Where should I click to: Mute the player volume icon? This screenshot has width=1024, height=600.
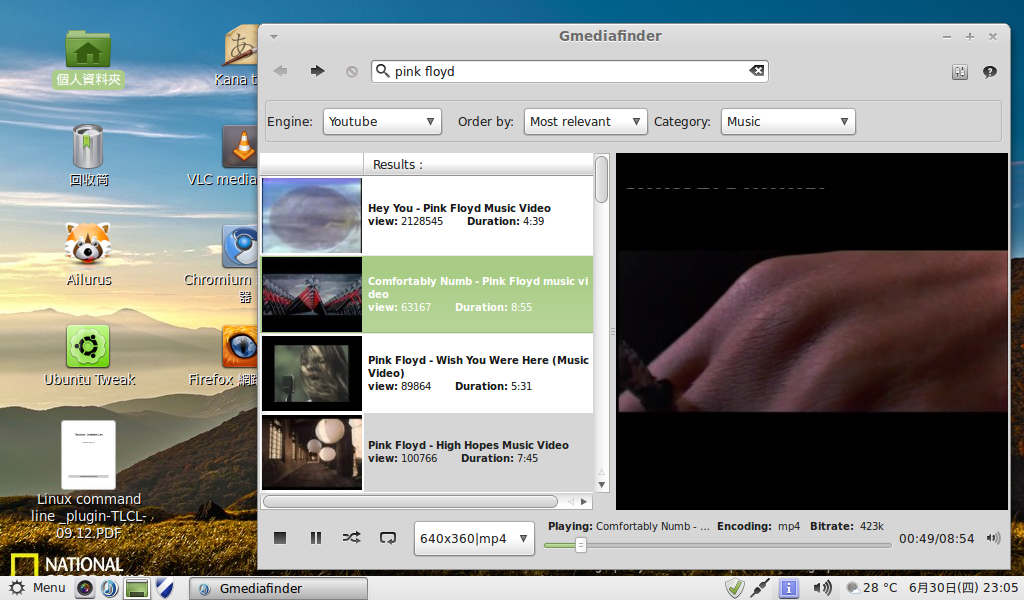tap(993, 538)
